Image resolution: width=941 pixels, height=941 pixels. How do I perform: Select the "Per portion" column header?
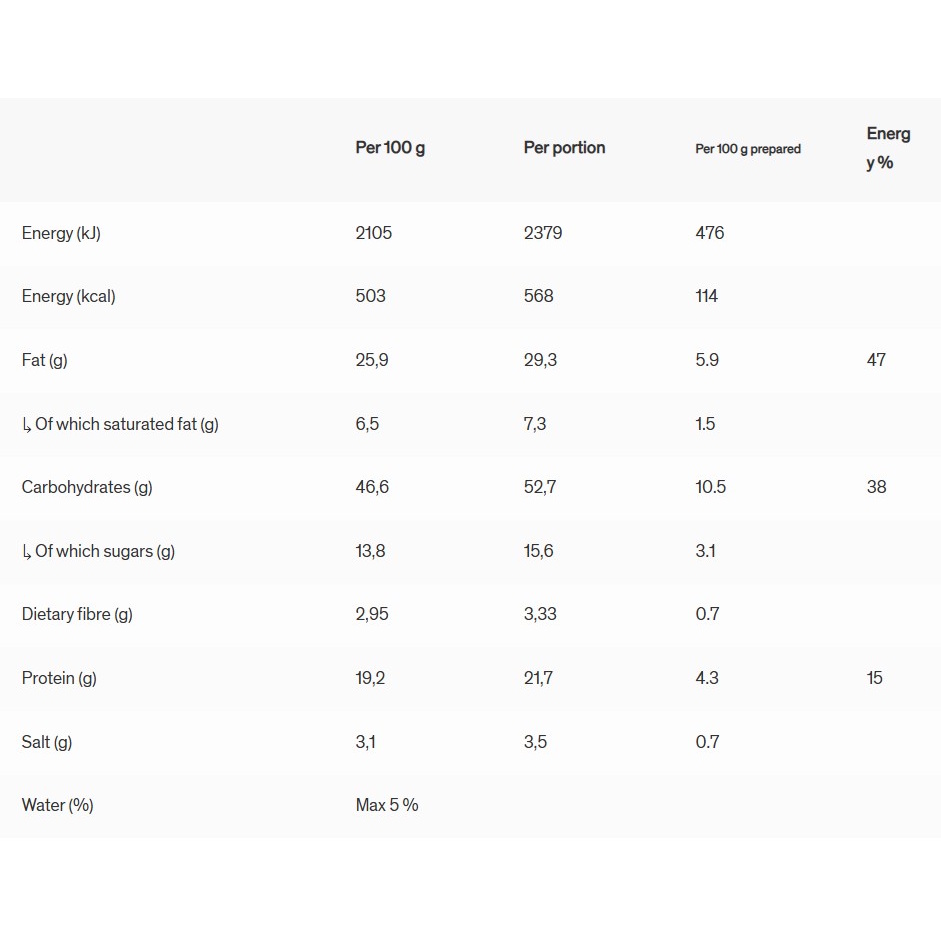tap(564, 148)
